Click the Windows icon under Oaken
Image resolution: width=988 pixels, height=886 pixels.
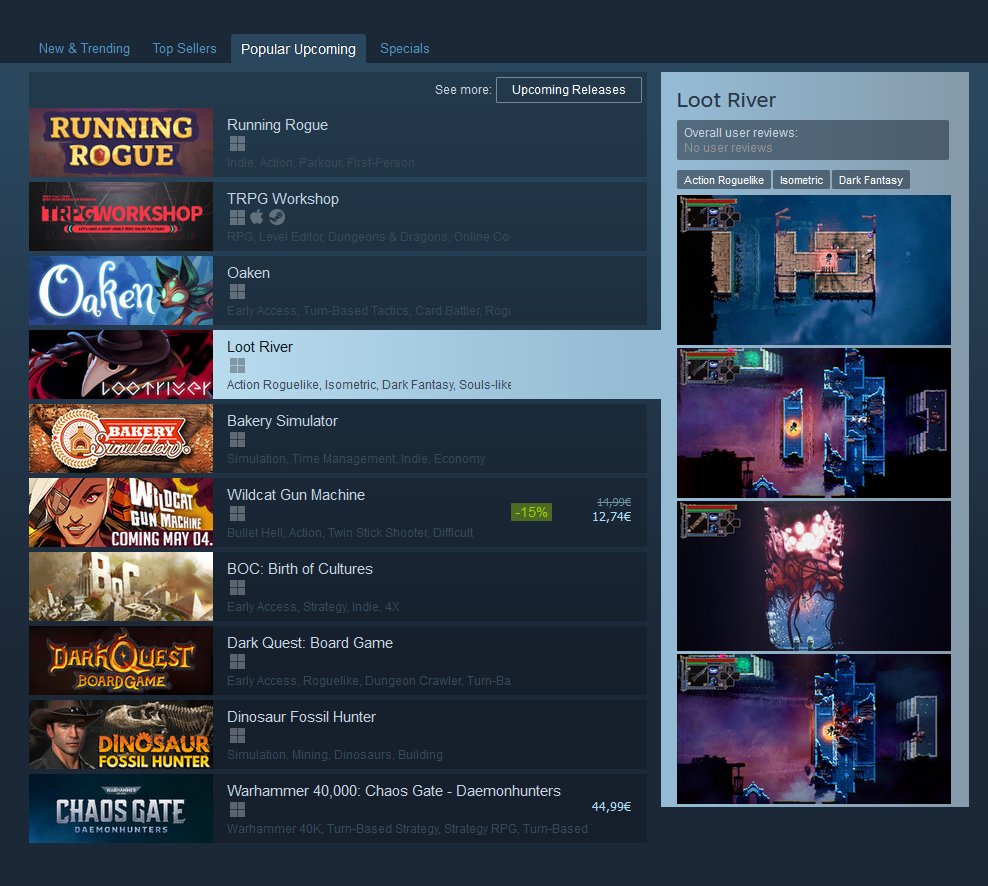(237, 291)
